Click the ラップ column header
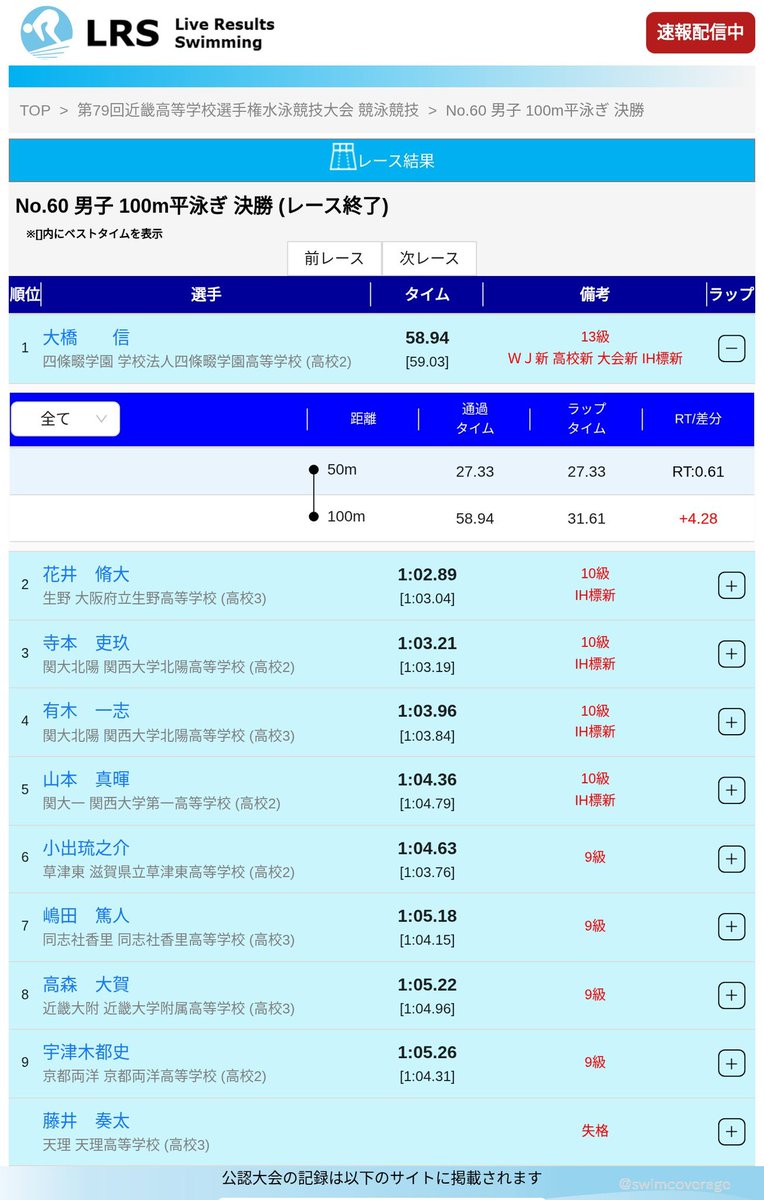Image resolution: width=764 pixels, height=1200 pixels. pyautogui.click(x=731, y=294)
